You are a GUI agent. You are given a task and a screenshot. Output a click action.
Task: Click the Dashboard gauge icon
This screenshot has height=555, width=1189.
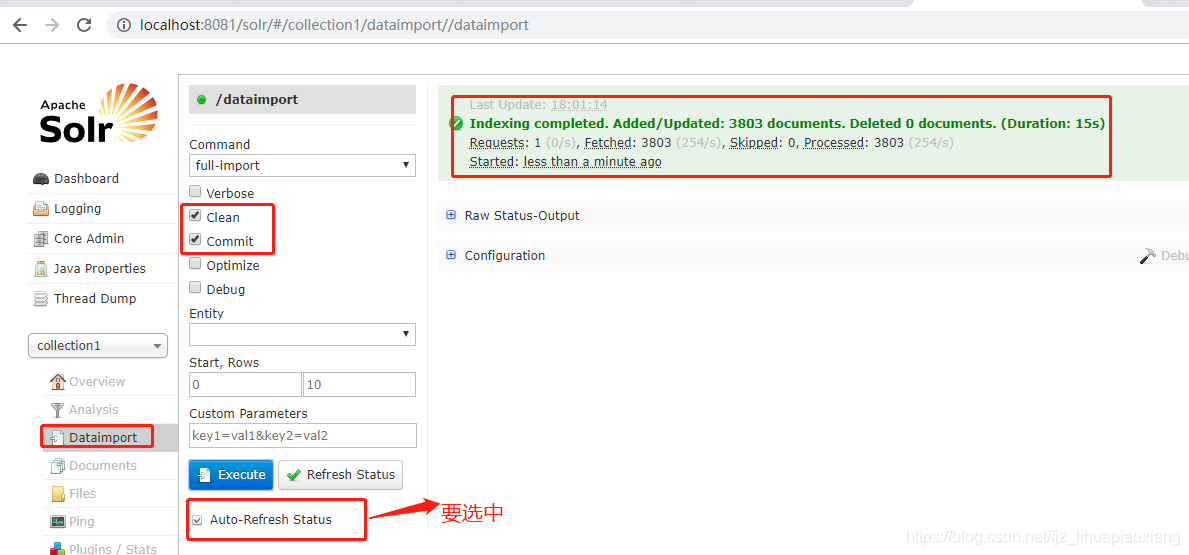click(41, 179)
